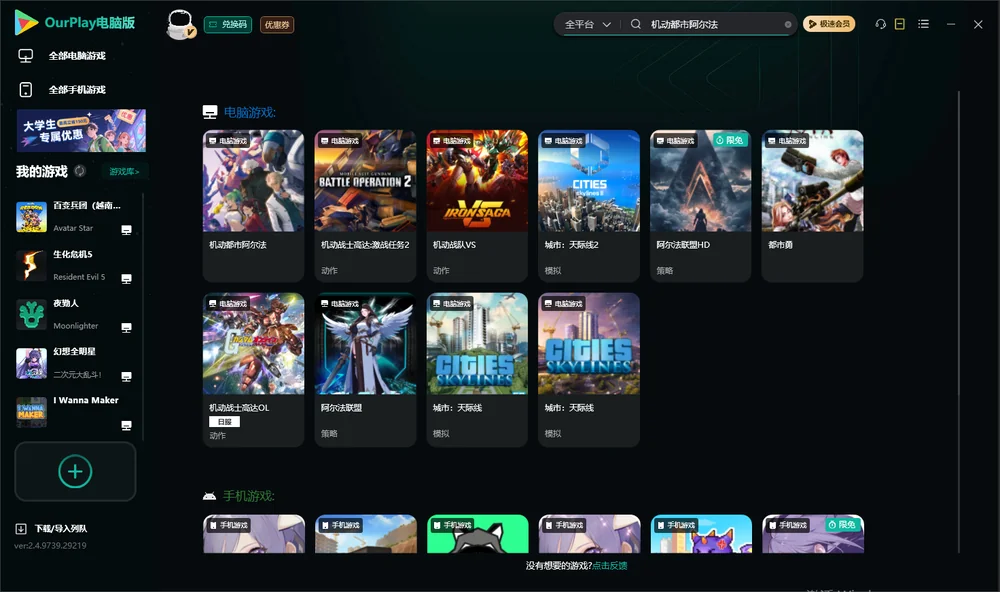Click the search magnifier icon

(636, 24)
